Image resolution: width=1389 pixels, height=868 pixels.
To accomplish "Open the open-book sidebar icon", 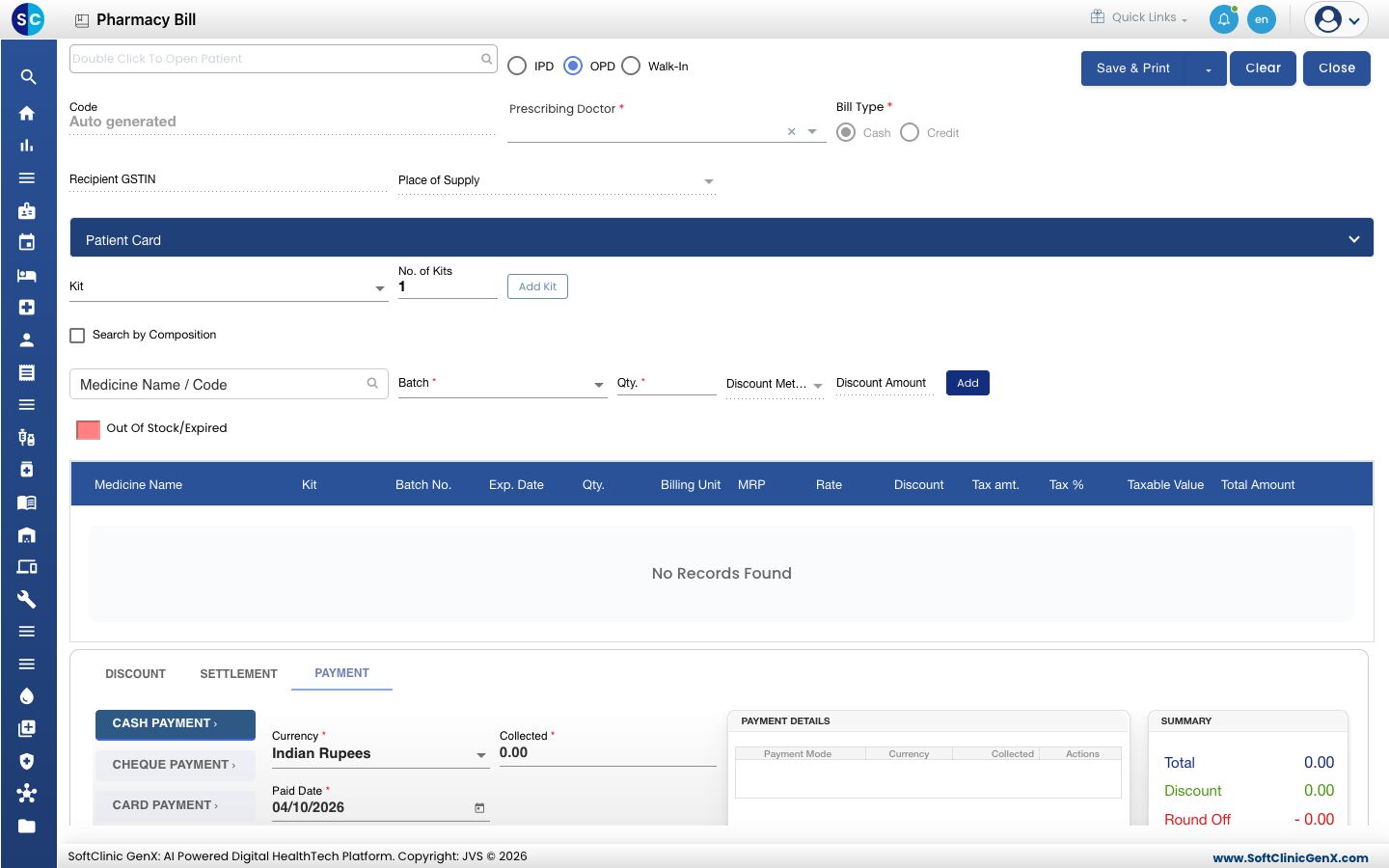I will 27,502.
